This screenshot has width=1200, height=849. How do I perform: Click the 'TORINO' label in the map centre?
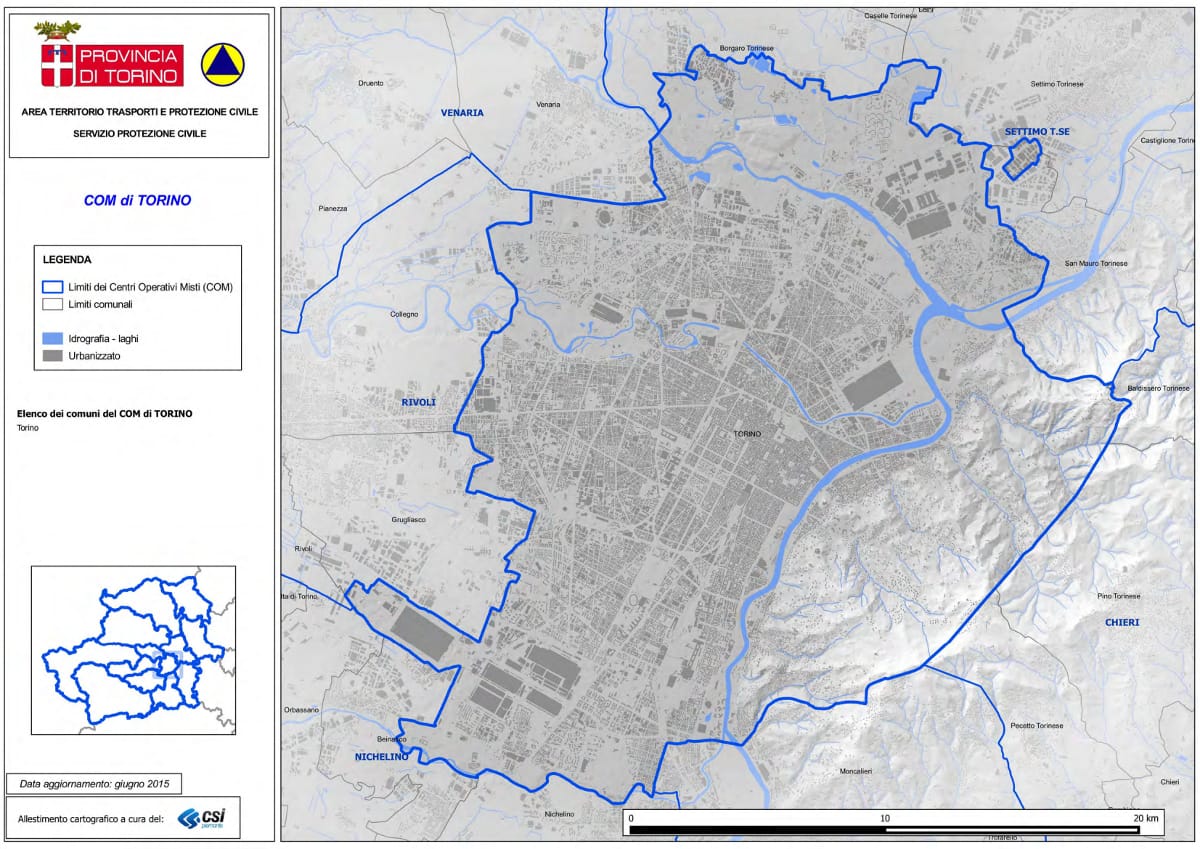coord(747,434)
